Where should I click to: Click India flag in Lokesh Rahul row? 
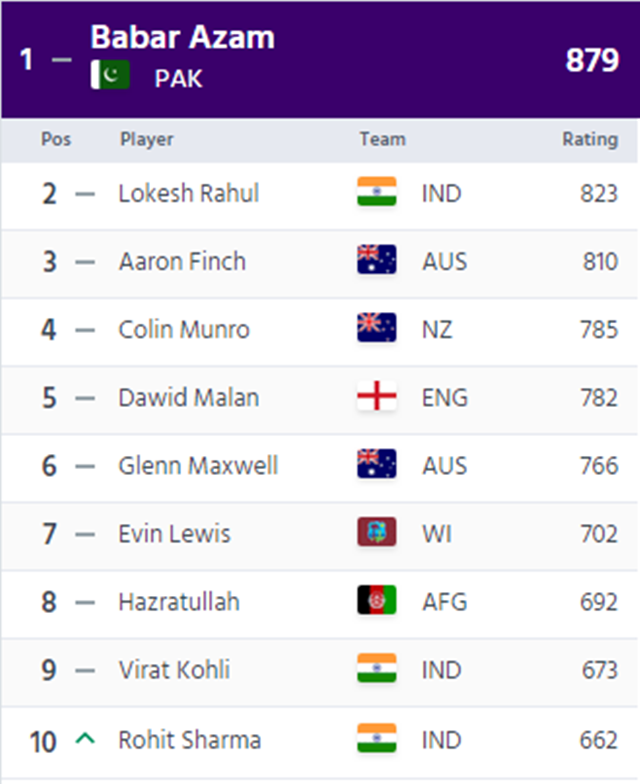coord(377,192)
